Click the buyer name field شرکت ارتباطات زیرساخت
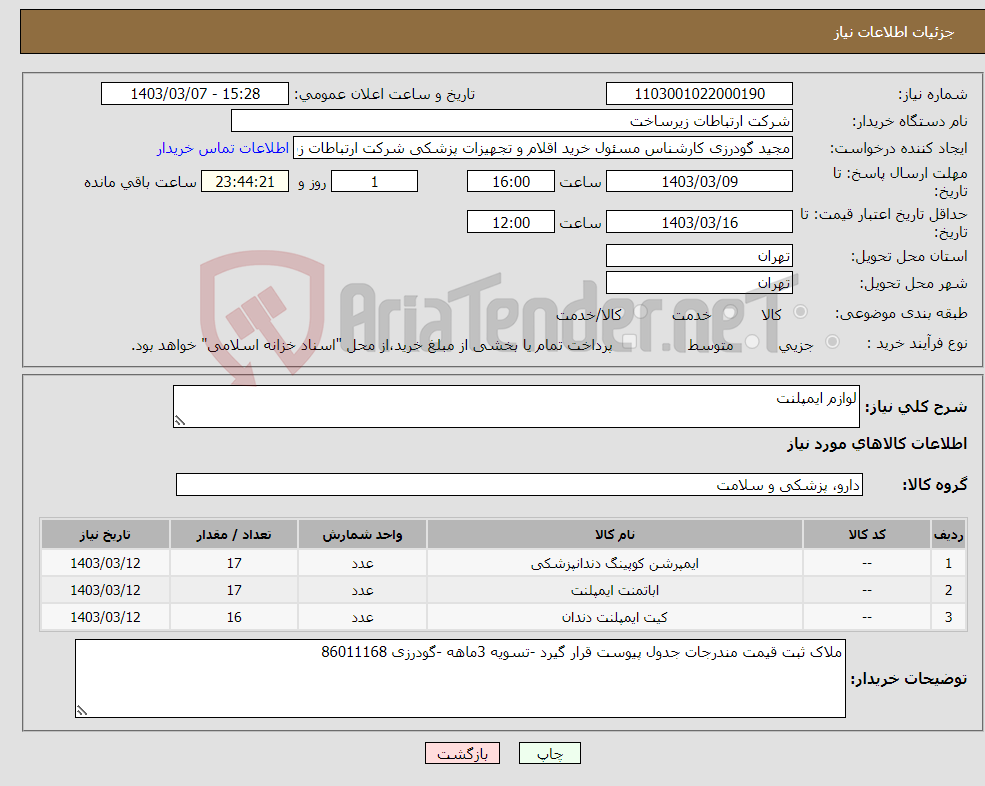The image size is (985, 786). coord(512,121)
